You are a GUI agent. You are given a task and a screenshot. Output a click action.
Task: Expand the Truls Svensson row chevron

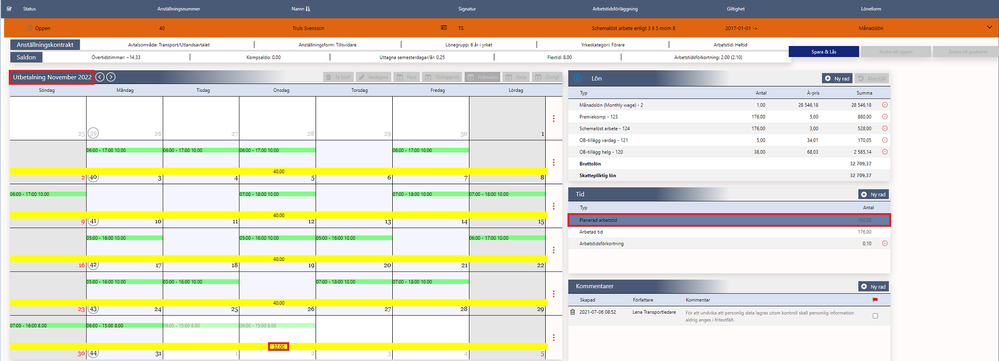pos(989,27)
